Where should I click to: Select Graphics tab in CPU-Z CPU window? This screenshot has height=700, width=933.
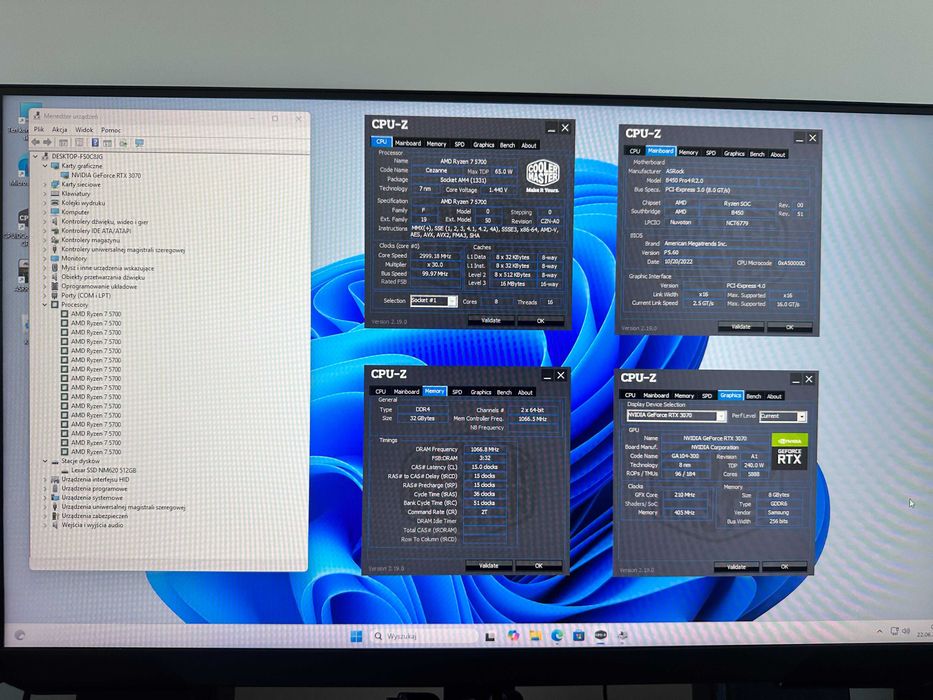pyautogui.click(x=483, y=145)
